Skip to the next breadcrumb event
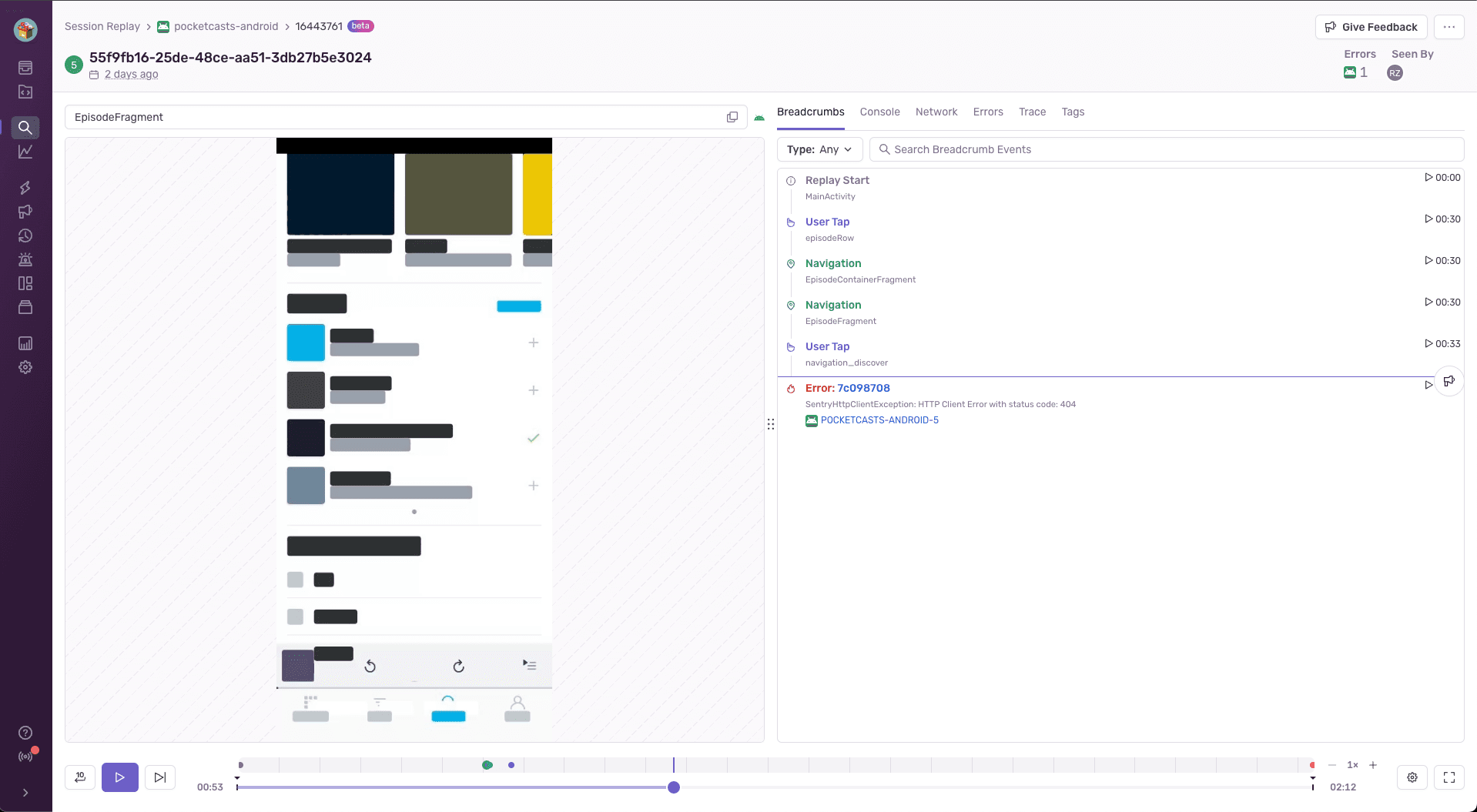The image size is (1477, 812). (x=159, y=777)
